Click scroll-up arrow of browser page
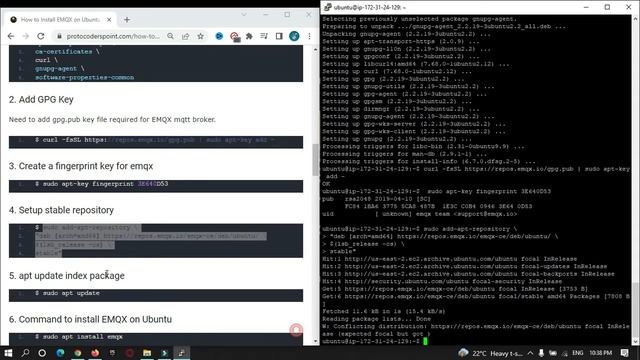The height and width of the screenshot is (360, 640). pyautogui.click(x=315, y=49)
